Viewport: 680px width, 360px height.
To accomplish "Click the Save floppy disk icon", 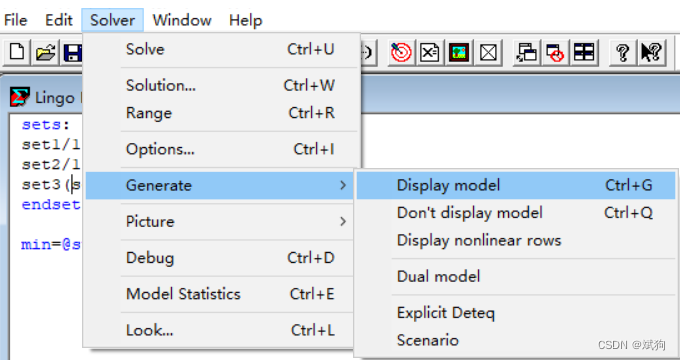I will click(x=72, y=52).
